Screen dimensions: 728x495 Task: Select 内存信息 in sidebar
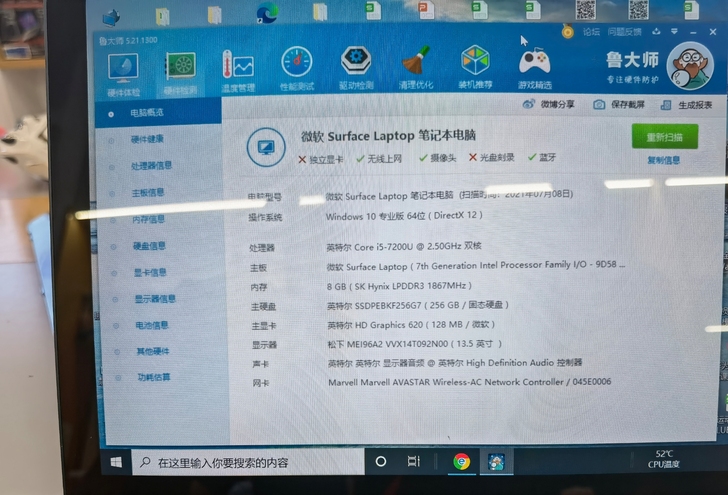149,219
